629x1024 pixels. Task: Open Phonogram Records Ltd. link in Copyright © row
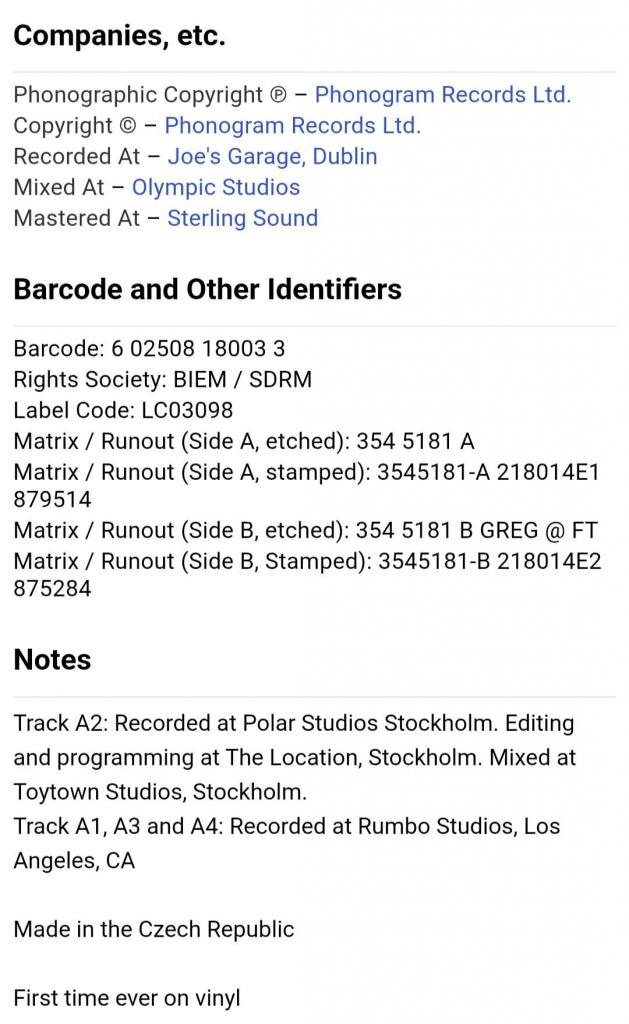(x=292, y=126)
